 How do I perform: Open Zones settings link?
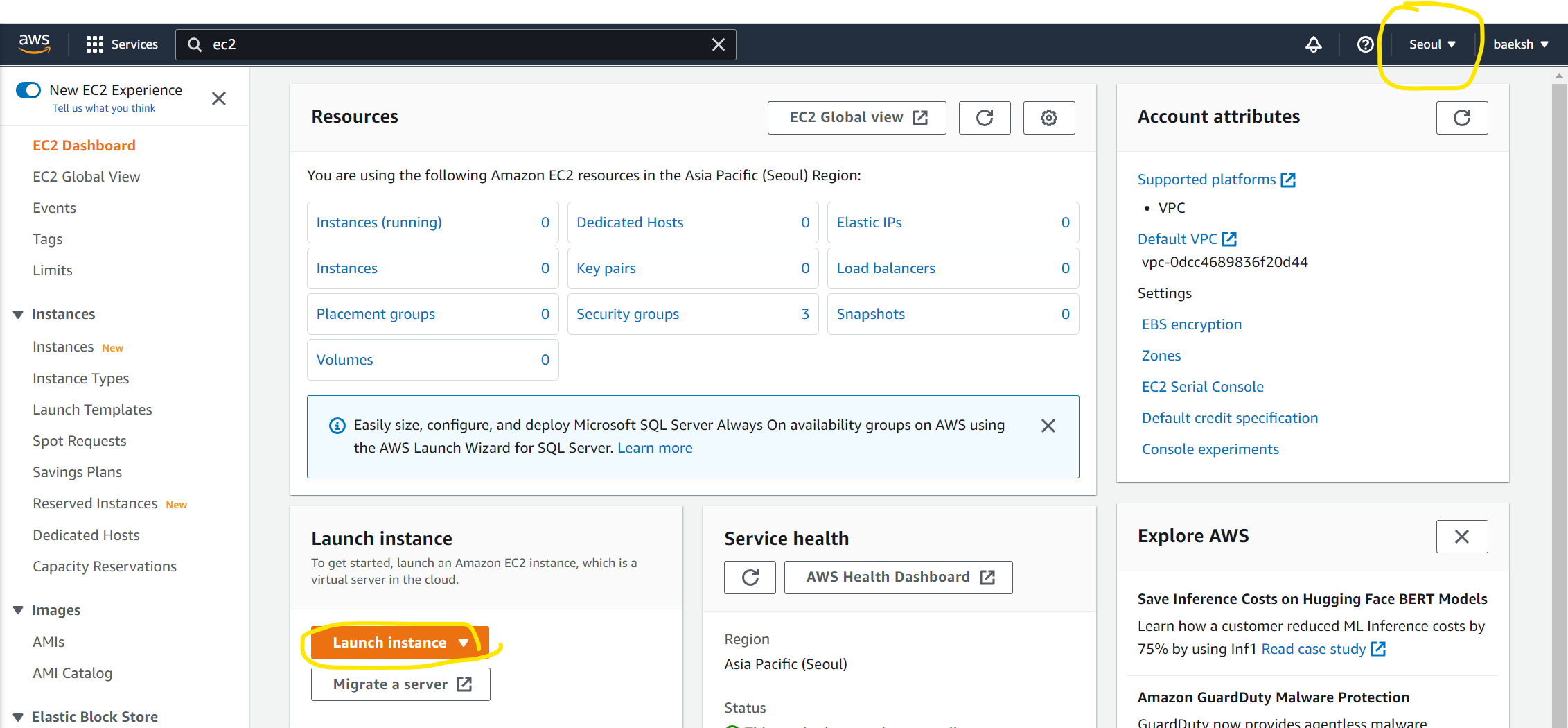1161,356
